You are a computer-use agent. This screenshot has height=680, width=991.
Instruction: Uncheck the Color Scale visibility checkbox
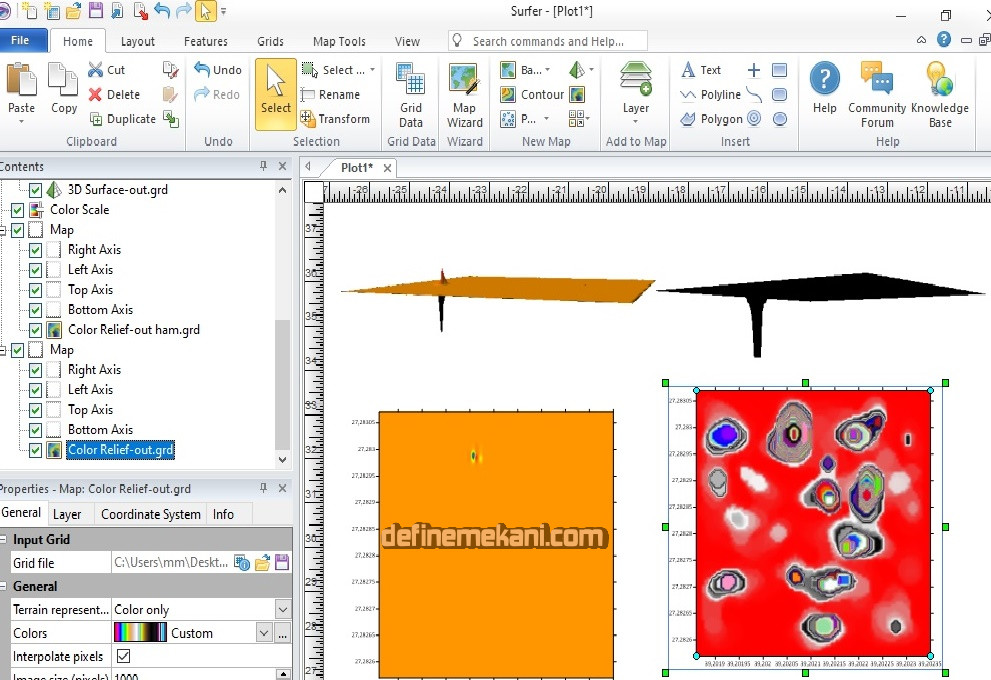click(x=17, y=210)
